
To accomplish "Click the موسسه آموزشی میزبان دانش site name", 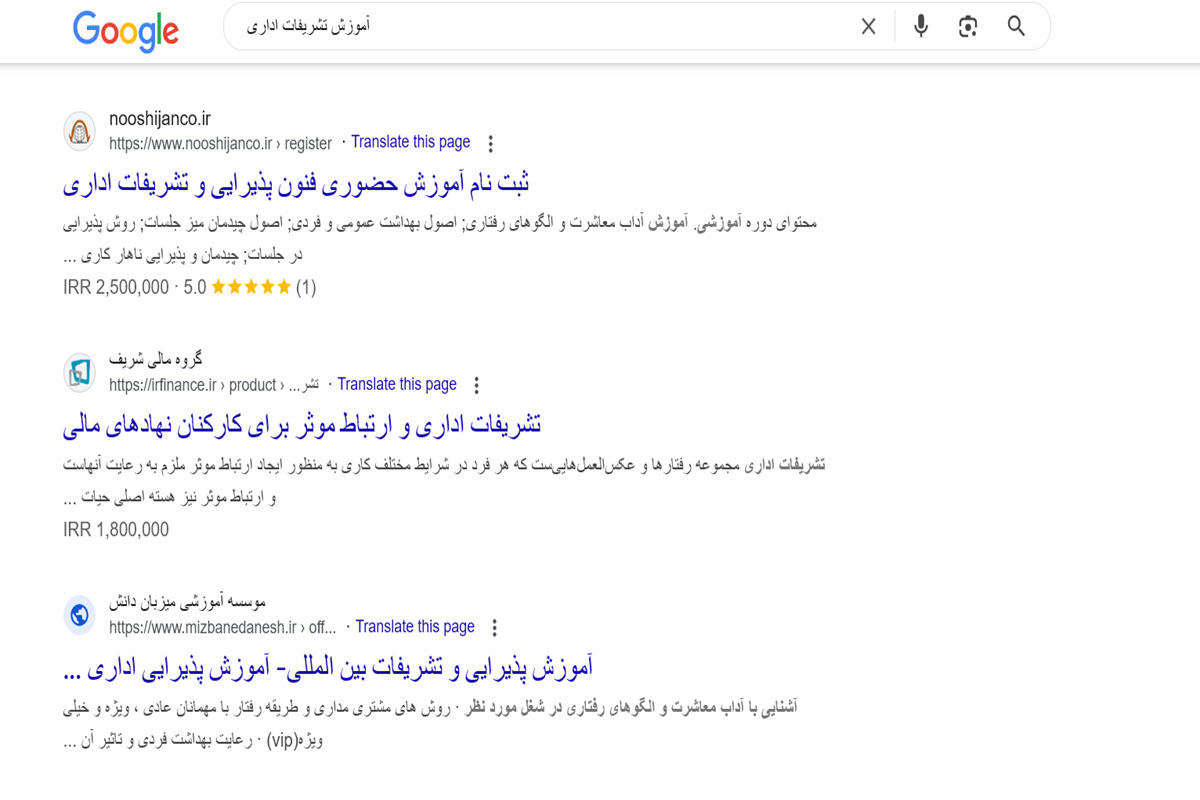I will pyautogui.click(x=188, y=602).
